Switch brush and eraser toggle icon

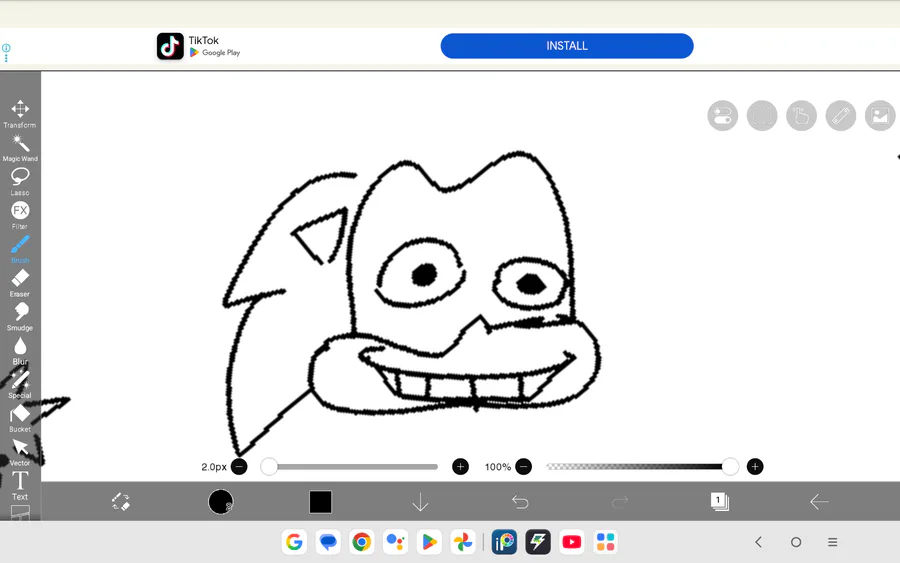pos(121,502)
